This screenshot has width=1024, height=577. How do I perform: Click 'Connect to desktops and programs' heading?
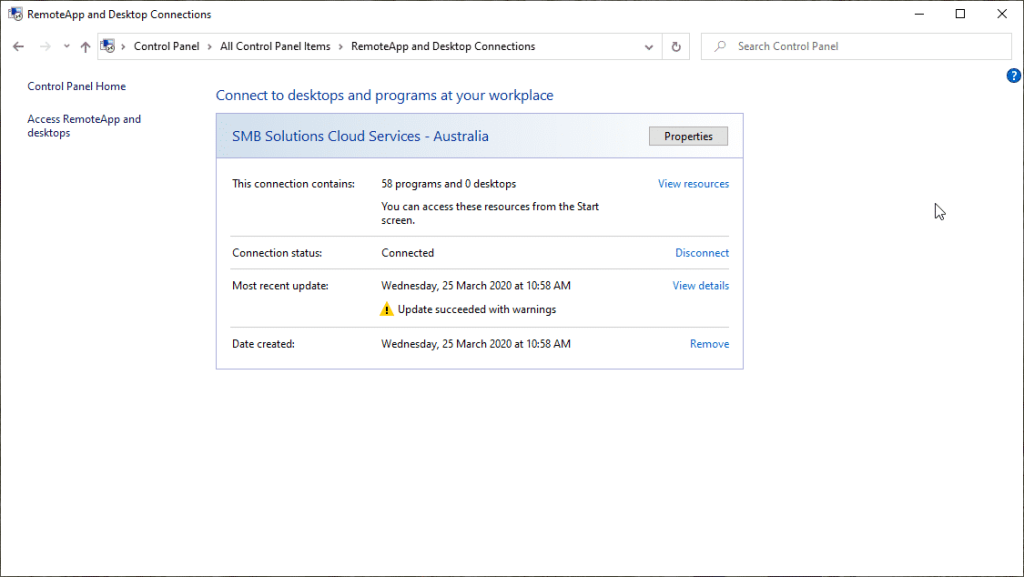point(385,95)
